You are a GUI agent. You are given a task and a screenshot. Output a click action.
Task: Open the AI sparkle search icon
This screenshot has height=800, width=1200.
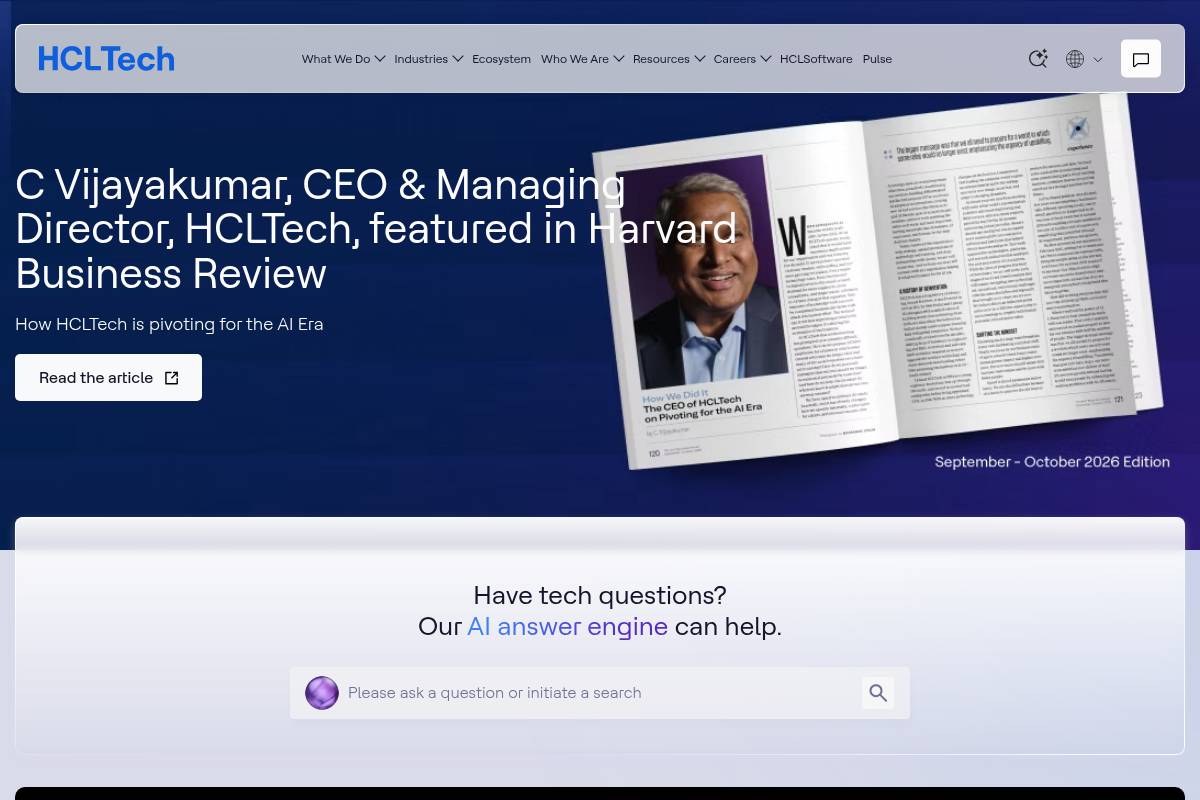pos(1038,59)
